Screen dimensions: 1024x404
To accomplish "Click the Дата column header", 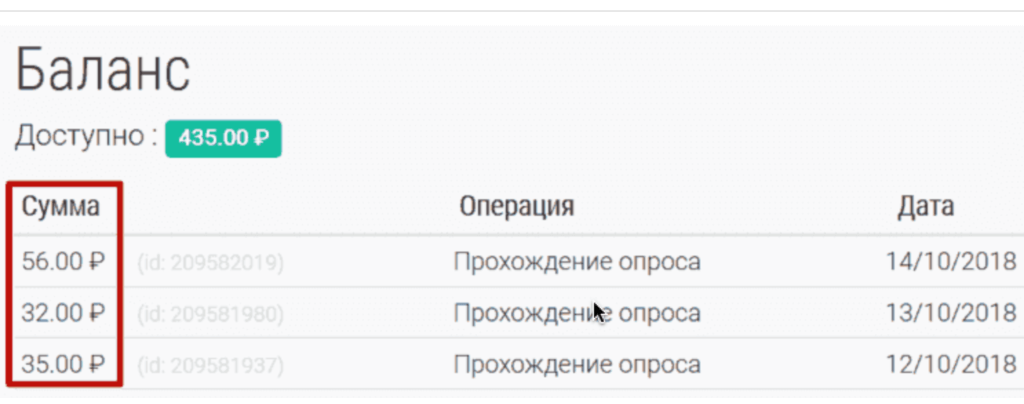I will pos(925,207).
